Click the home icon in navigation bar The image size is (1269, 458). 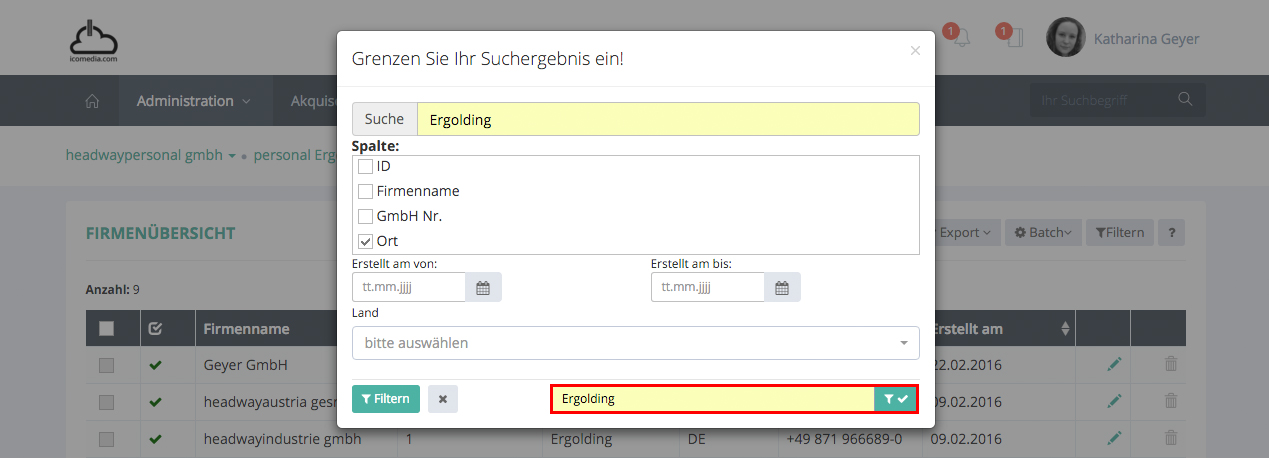(92, 101)
